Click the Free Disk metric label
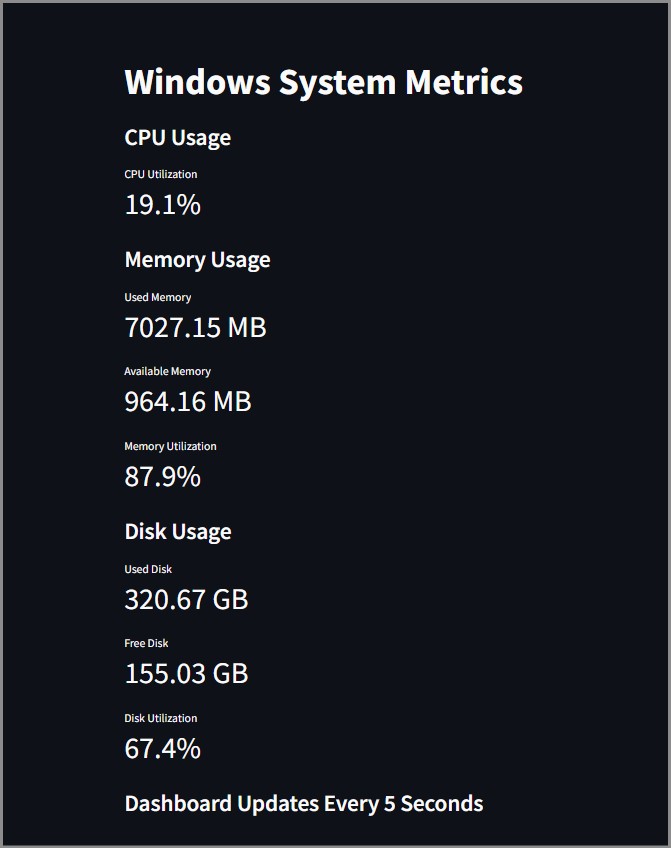Viewport: 671px width, 848px height. (x=146, y=643)
